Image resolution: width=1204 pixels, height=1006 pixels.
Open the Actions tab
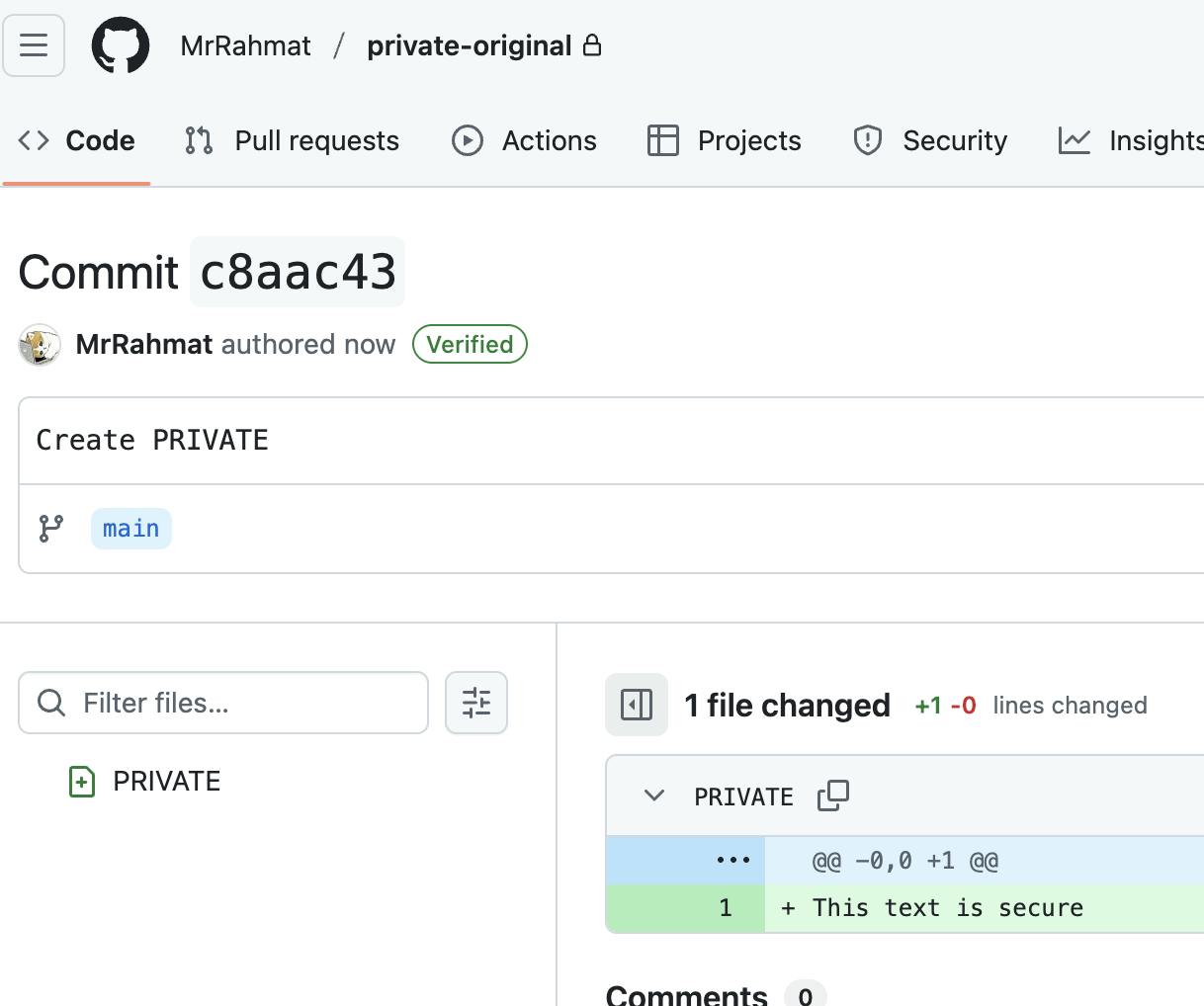[x=524, y=140]
